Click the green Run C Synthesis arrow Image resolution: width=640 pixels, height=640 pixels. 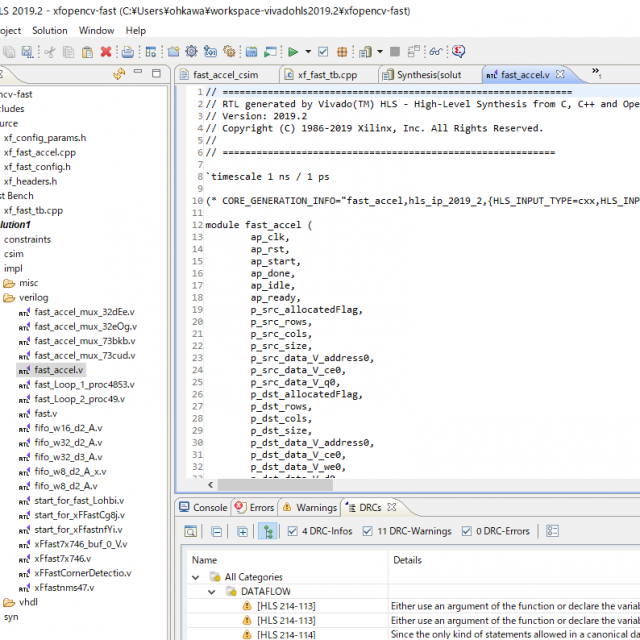pos(293,51)
